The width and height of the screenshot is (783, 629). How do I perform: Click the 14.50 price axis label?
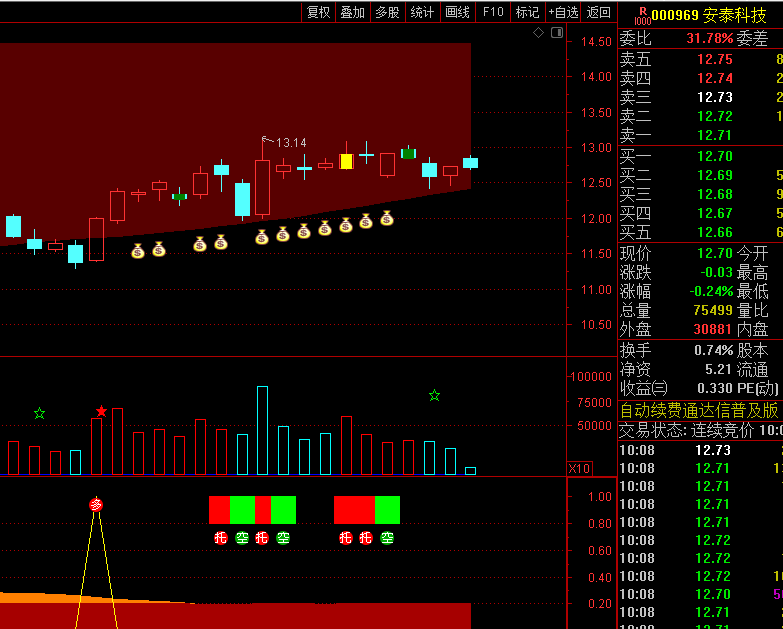coord(596,41)
